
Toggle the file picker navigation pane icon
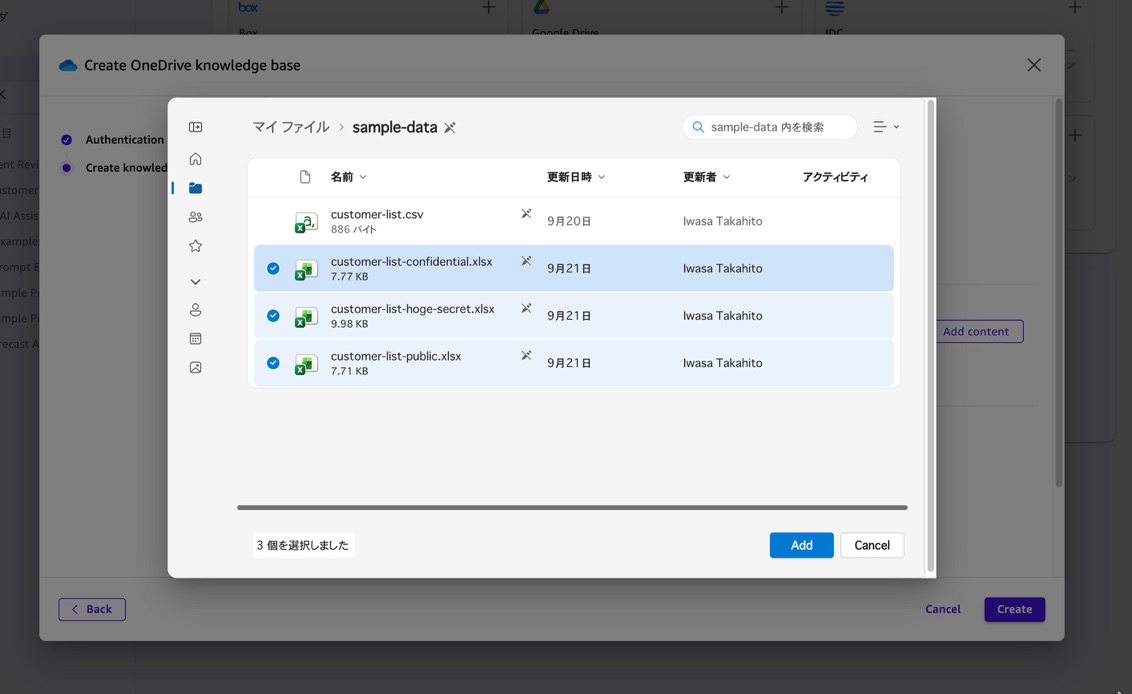click(195, 127)
